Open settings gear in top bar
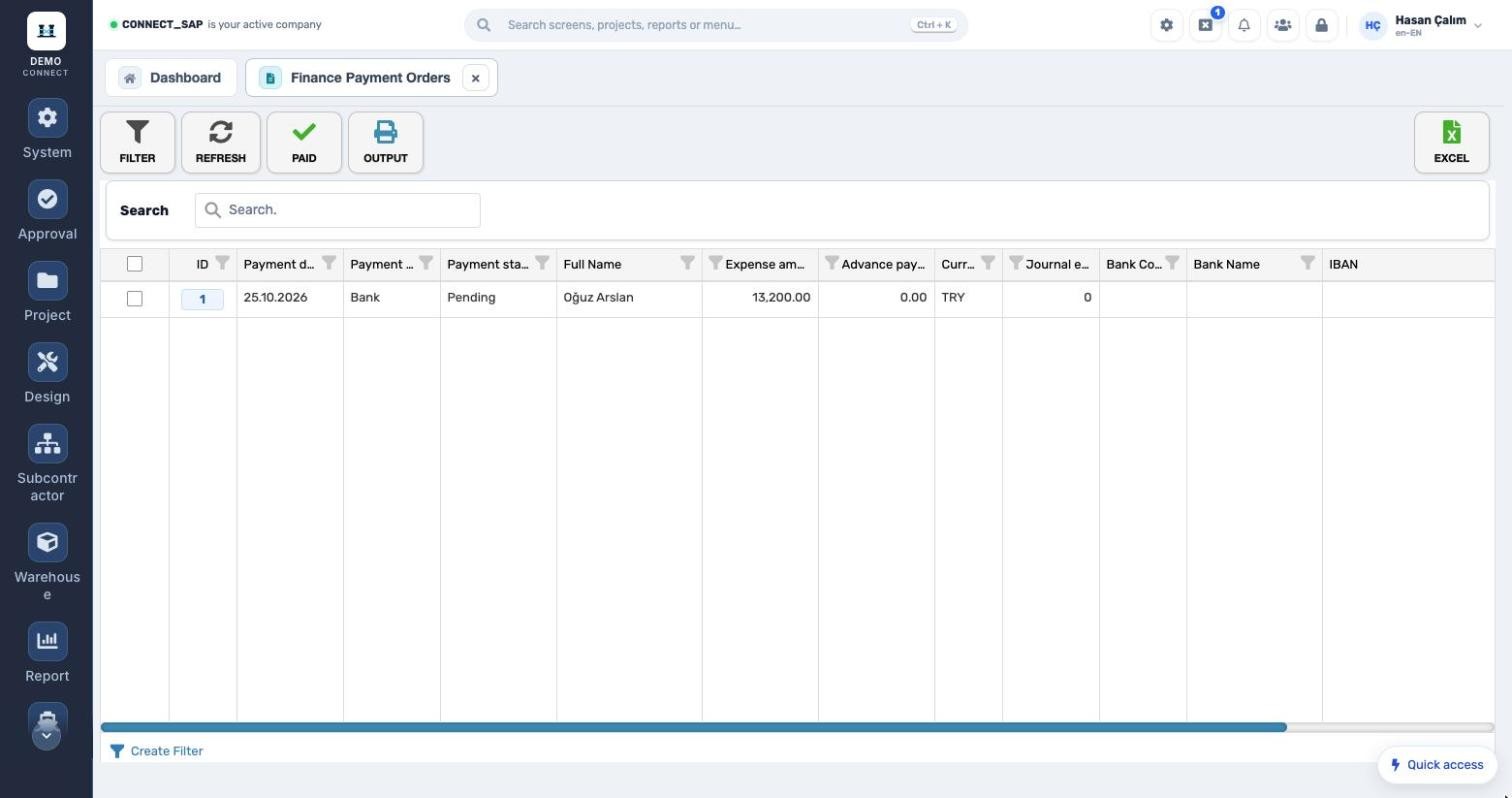 click(1166, 25)
